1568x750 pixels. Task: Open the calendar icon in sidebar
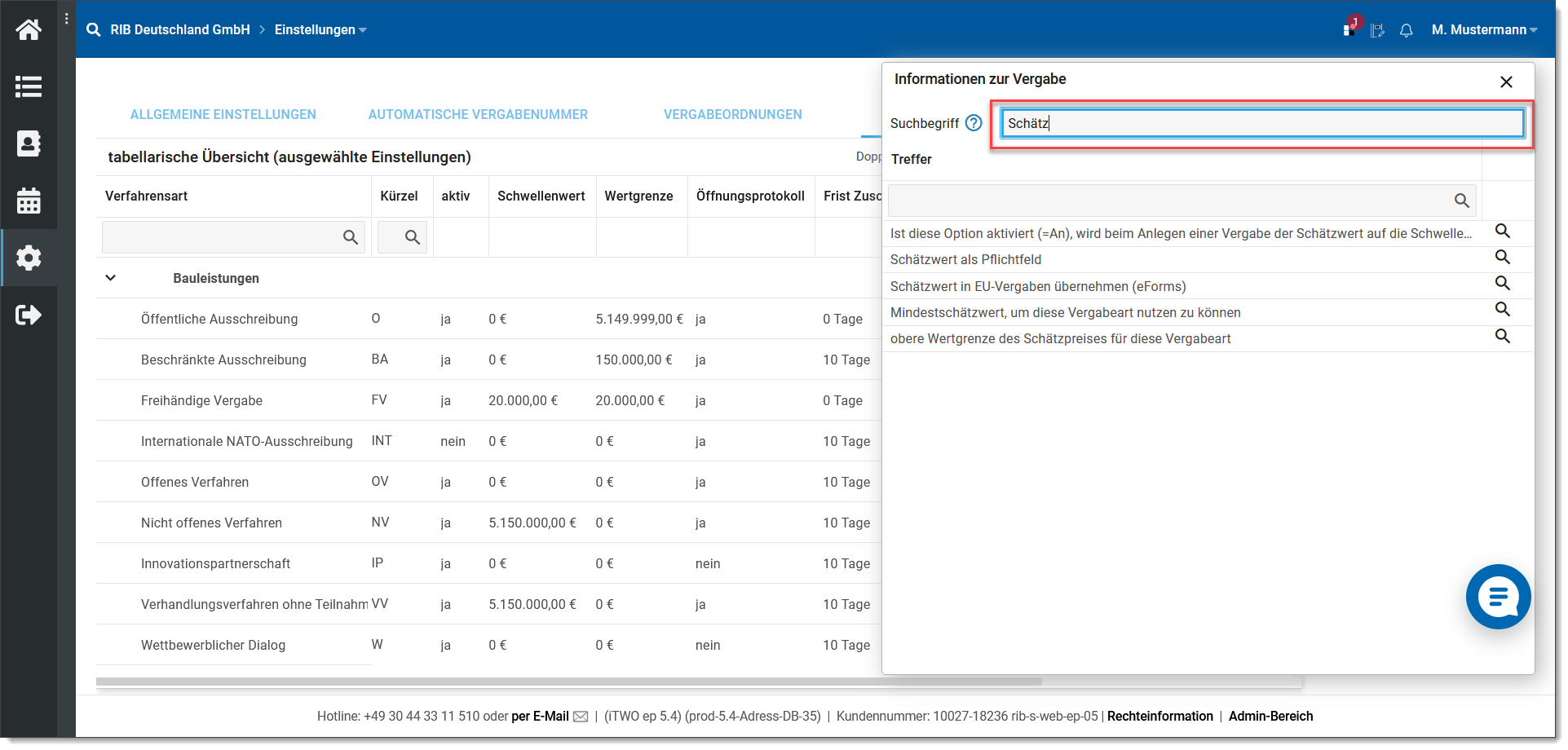(29, 201)
